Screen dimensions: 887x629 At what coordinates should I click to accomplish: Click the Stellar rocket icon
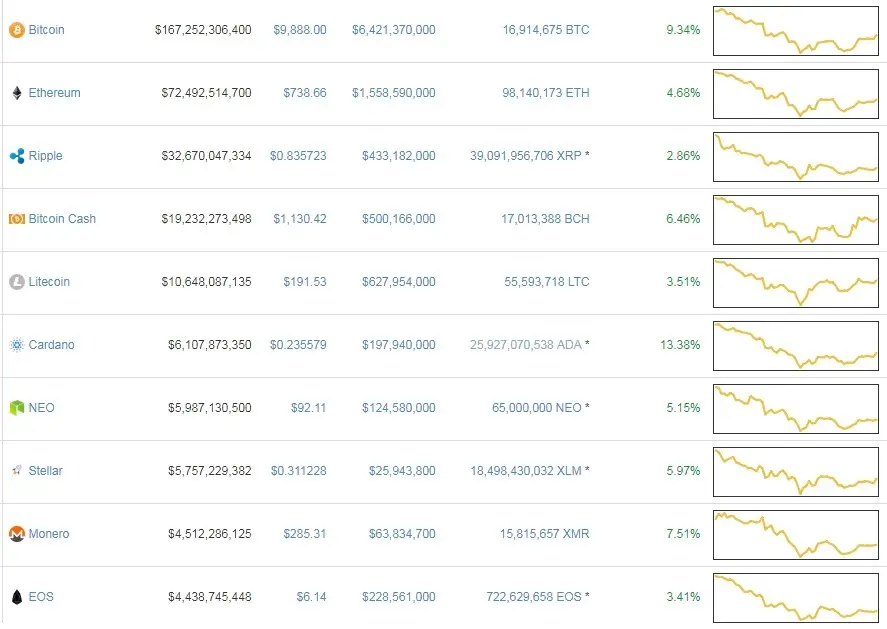click(x=17, y=471)
